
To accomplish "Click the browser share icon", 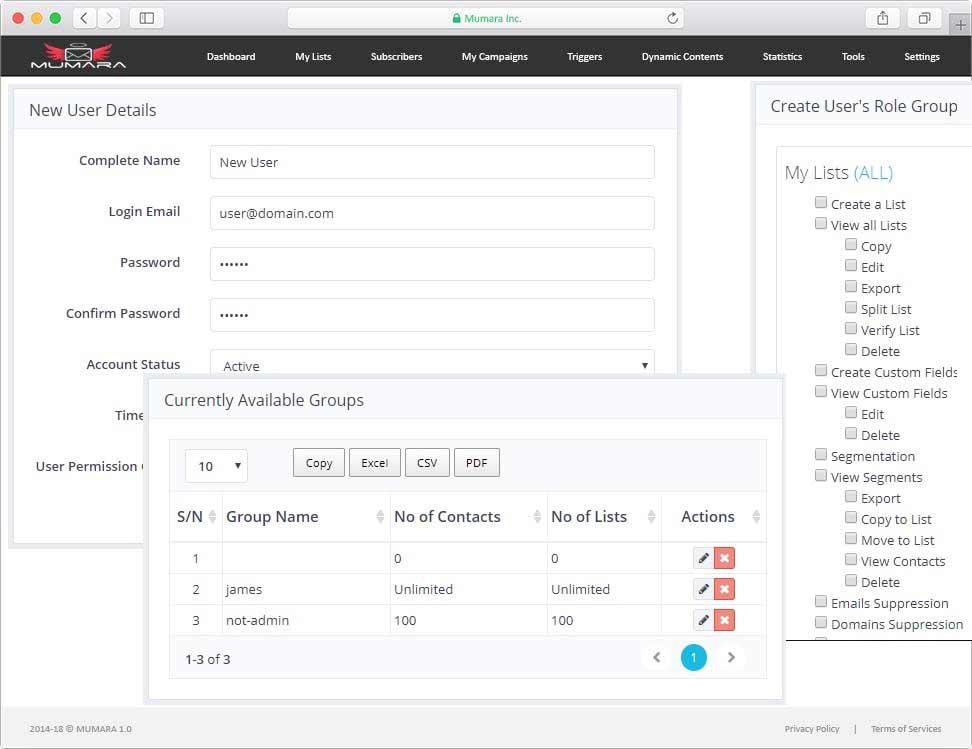I will pos(883,17).
